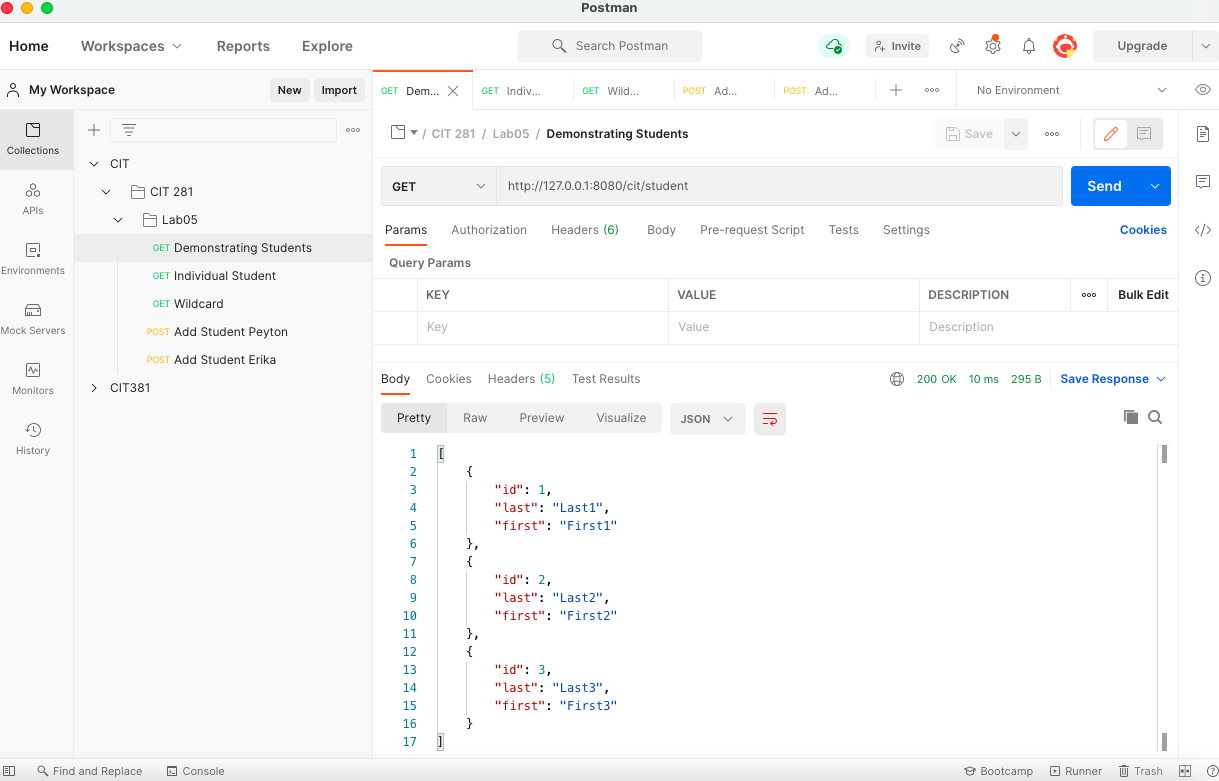Search within the response body
This screenshot has width=1219, height=781.
click(x=1155, y=417)
